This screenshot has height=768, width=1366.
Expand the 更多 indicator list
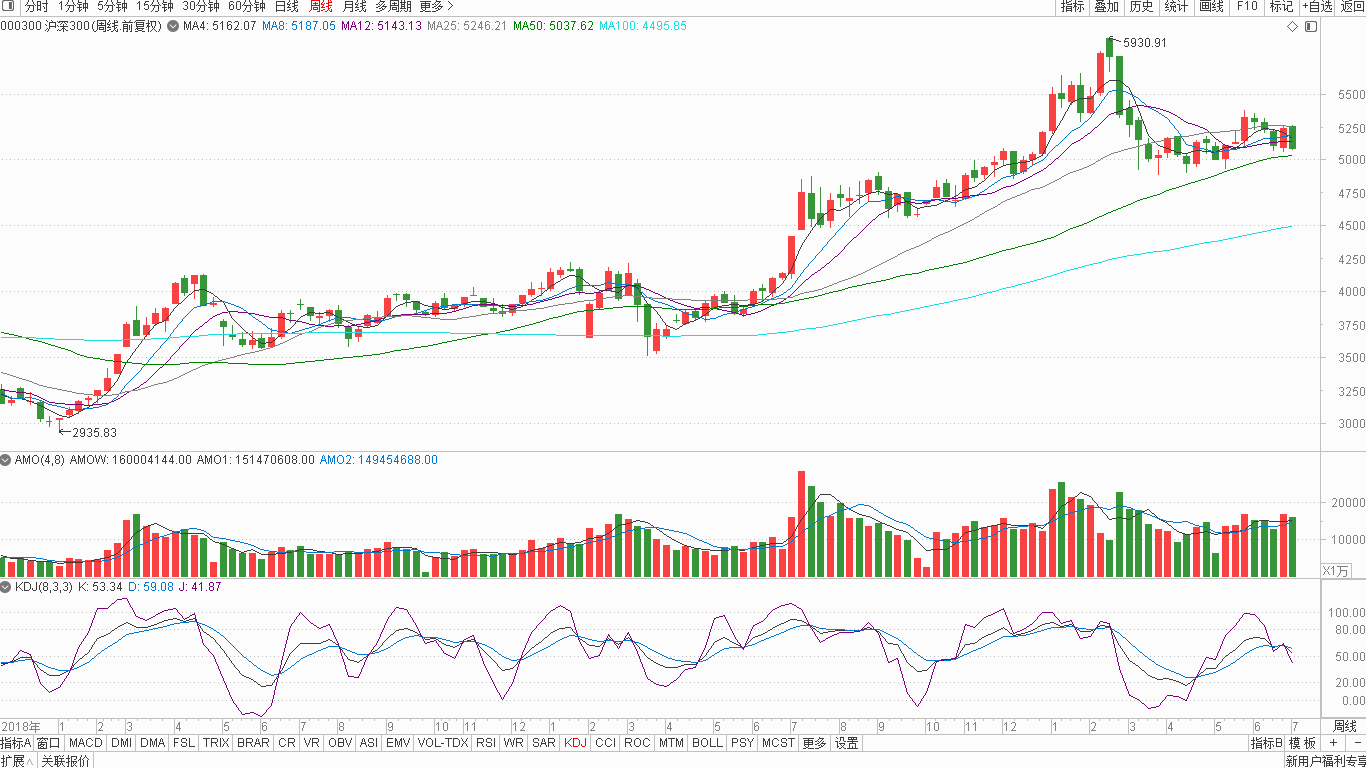(815, 743)
